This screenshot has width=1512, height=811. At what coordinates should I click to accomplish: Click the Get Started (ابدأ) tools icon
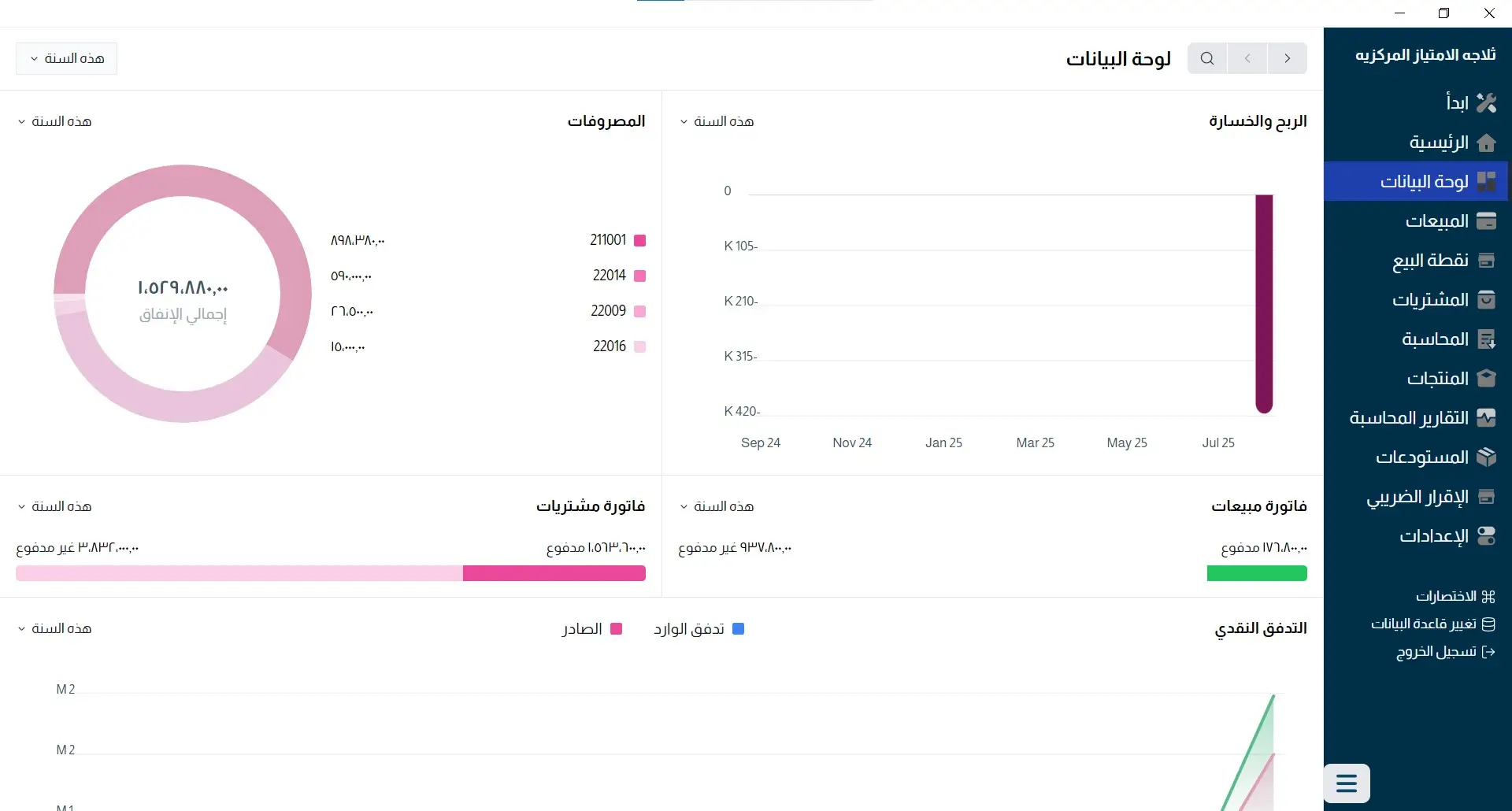(x=1486, y=103)
